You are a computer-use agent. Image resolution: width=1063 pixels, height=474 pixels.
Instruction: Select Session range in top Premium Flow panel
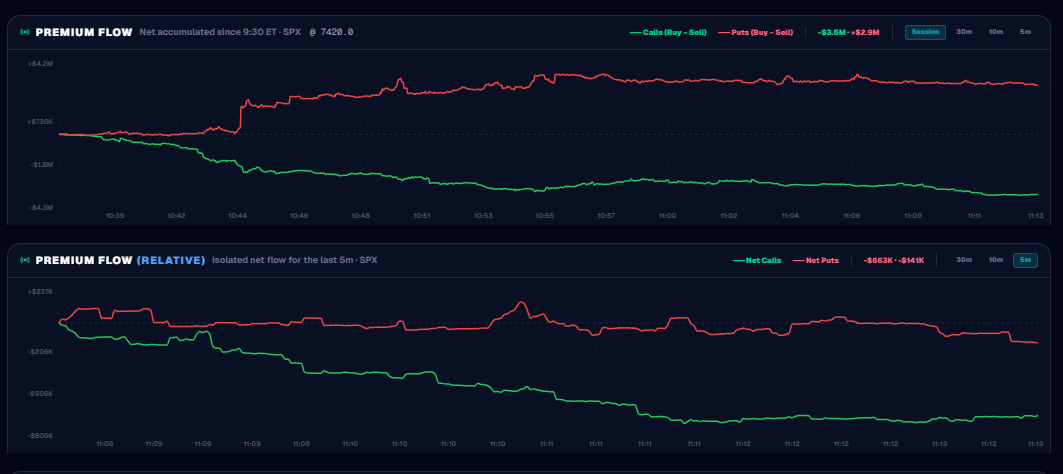pyautogui.click(x=925, y=32)
